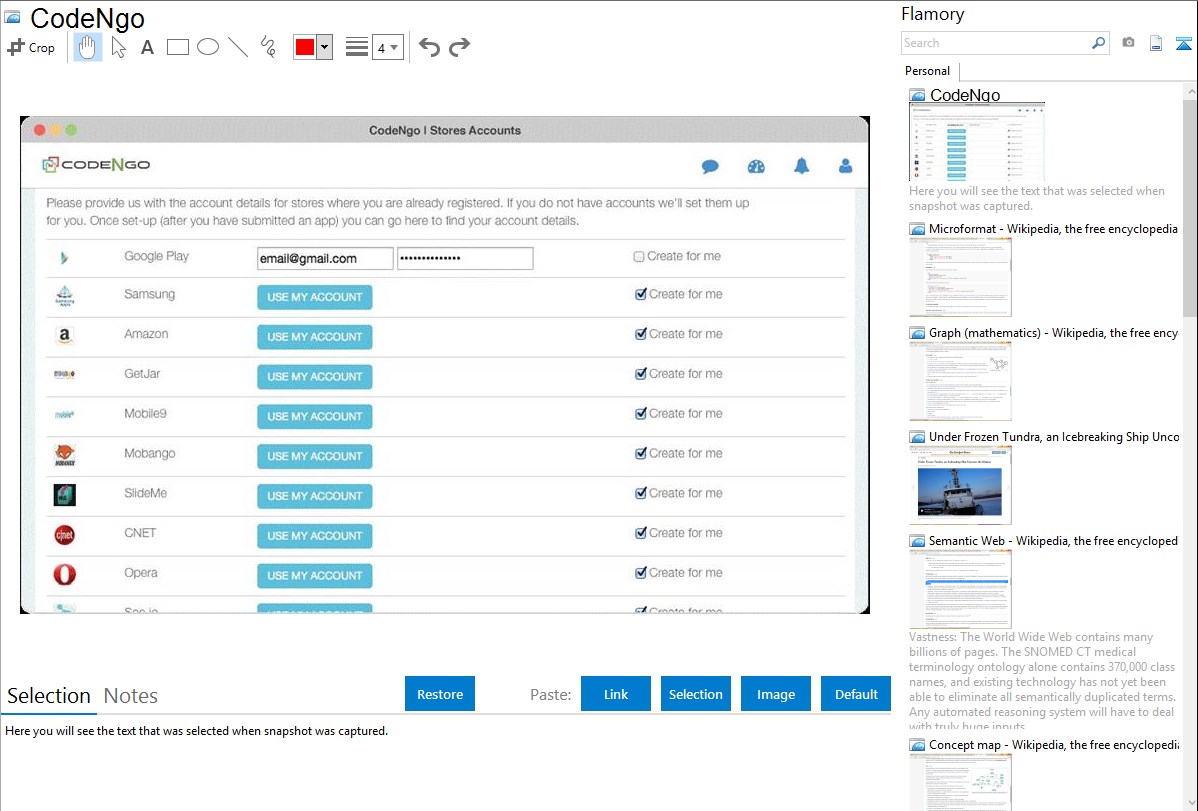Click the Google Play email field
The height and width of the screenshot is (811, 1198).
(x=325, y=258)
